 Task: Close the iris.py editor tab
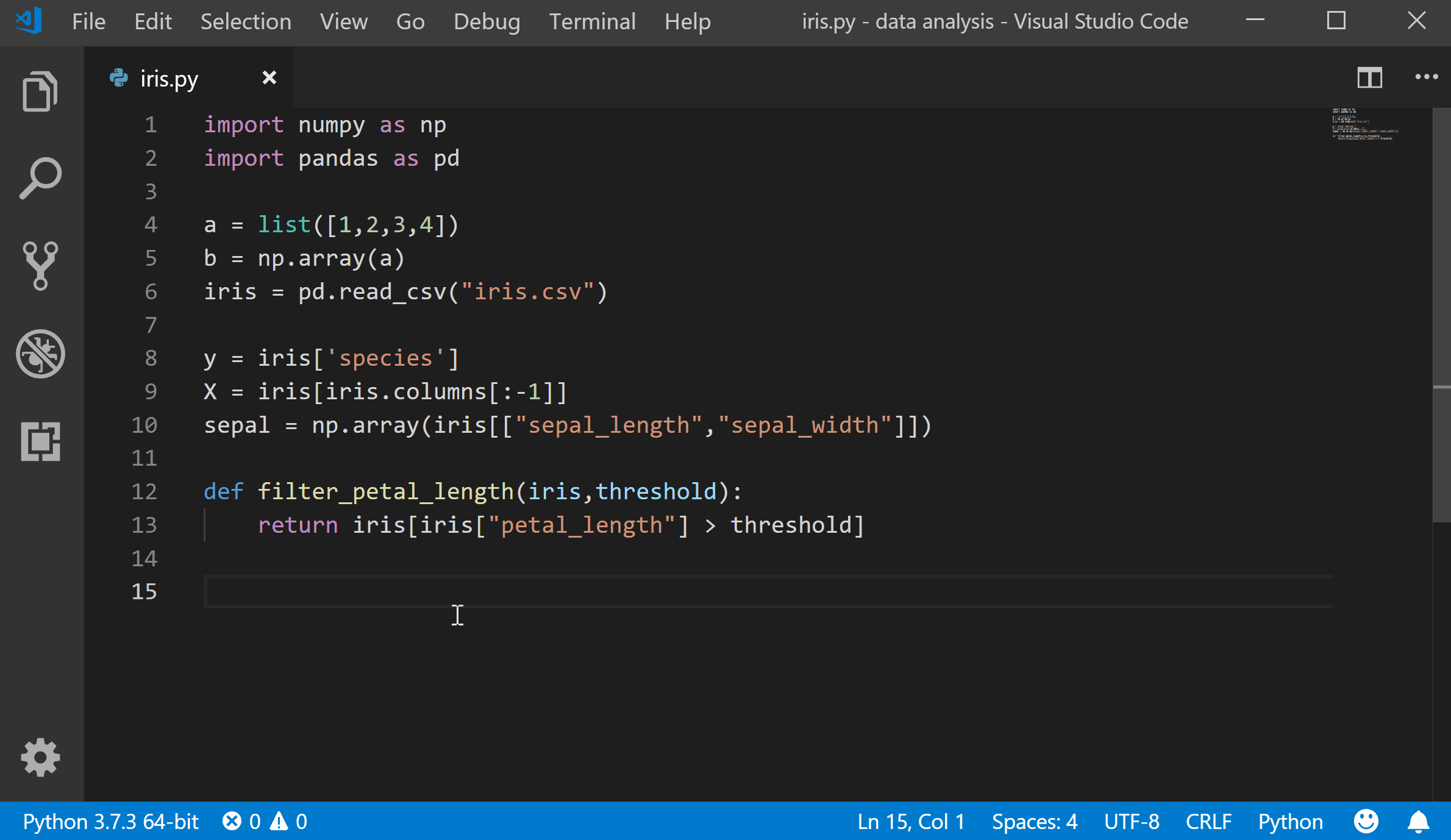tap(269, 78)
